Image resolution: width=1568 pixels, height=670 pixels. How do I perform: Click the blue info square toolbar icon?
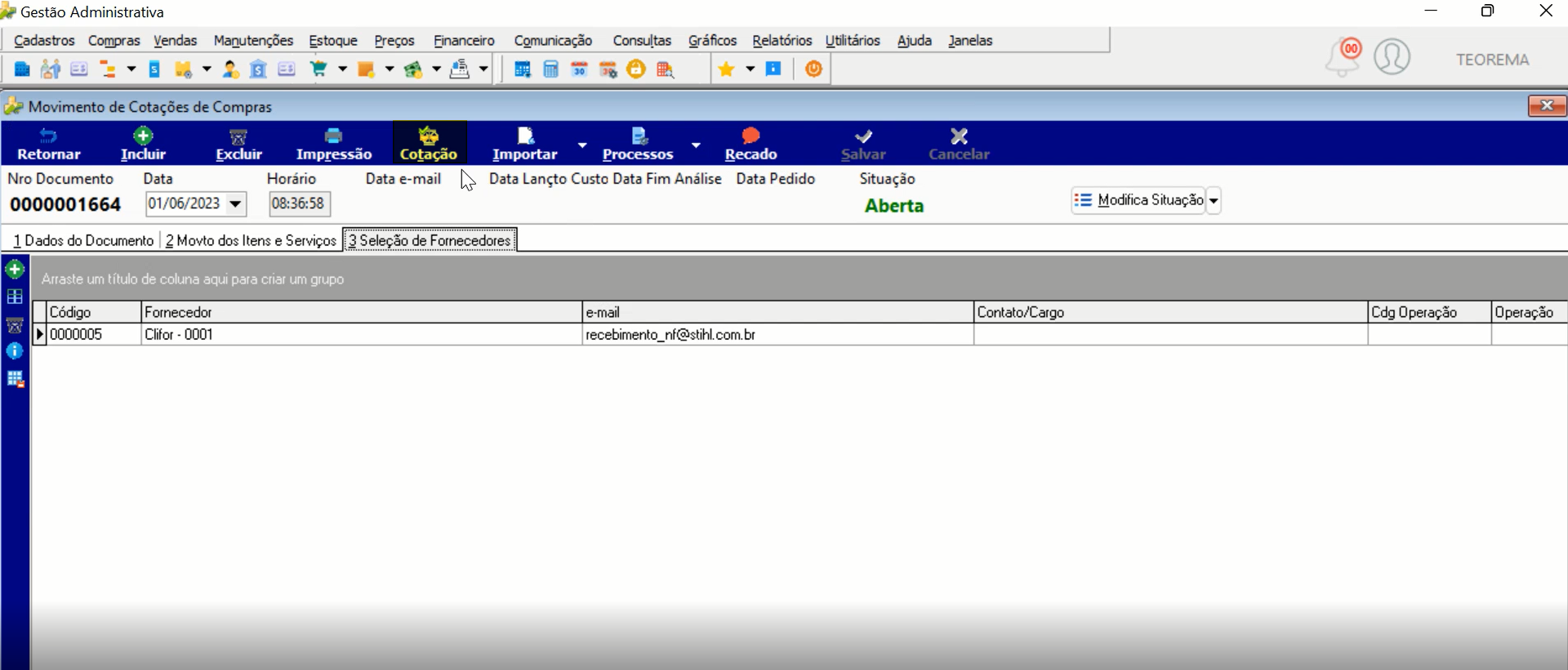[x=773, y=69]
